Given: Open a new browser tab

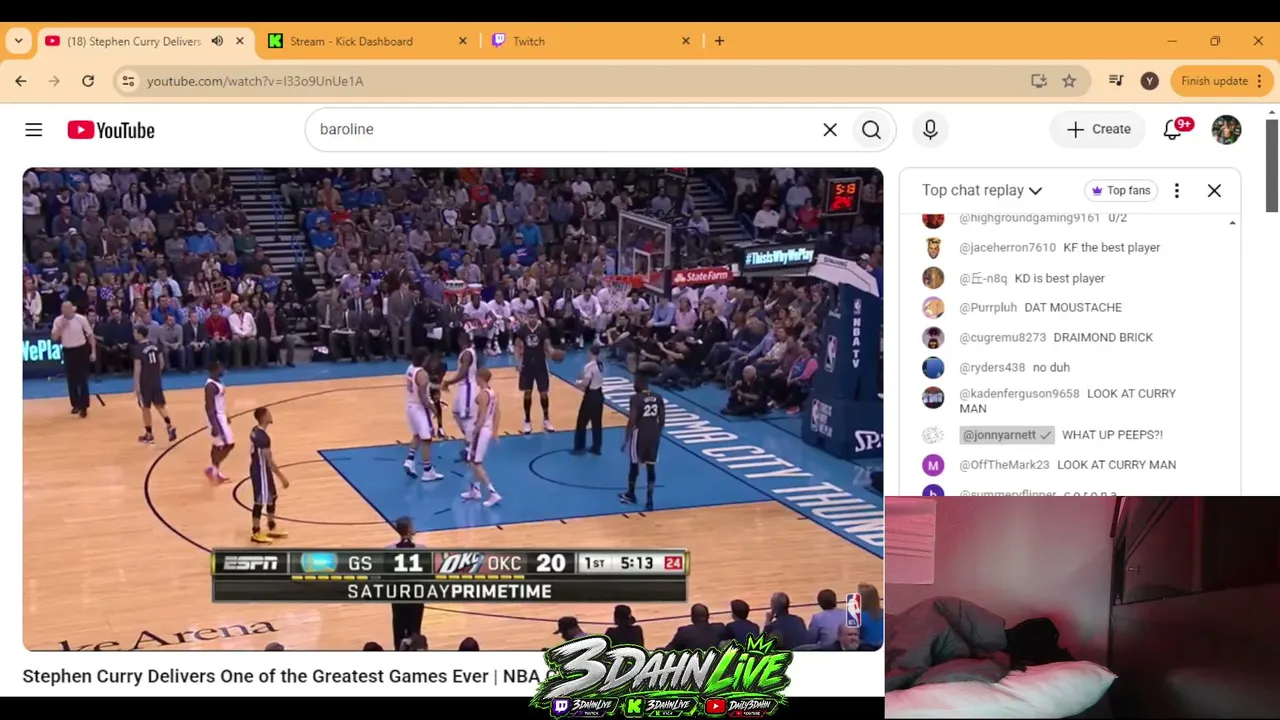Looking at the screenshot, I should 719,41.
